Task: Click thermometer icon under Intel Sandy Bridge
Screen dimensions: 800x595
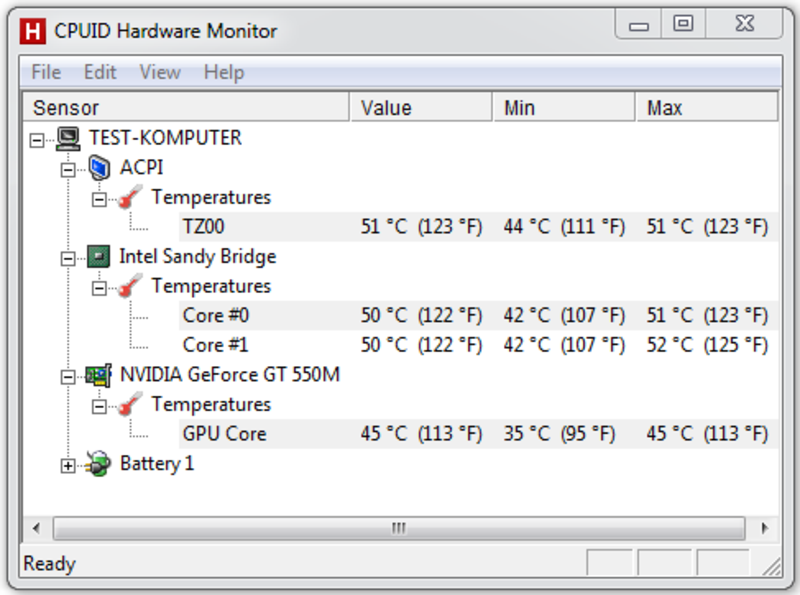Action: (x=130, y=286)
